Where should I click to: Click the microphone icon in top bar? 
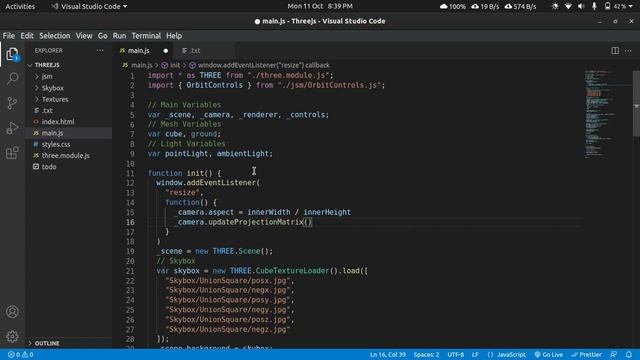(x=594, y=7)
